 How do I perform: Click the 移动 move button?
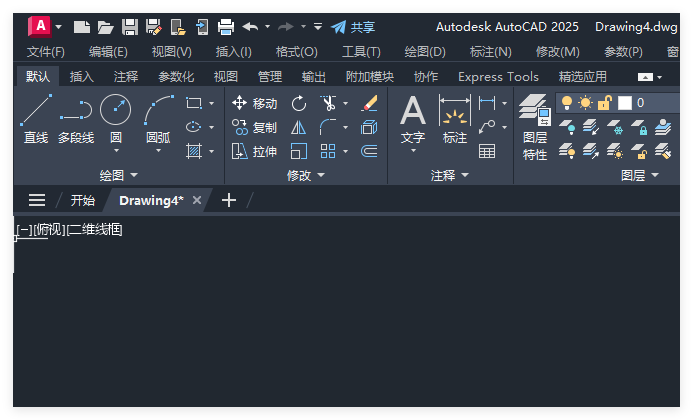pyautogui.click(x=255, y=103)
